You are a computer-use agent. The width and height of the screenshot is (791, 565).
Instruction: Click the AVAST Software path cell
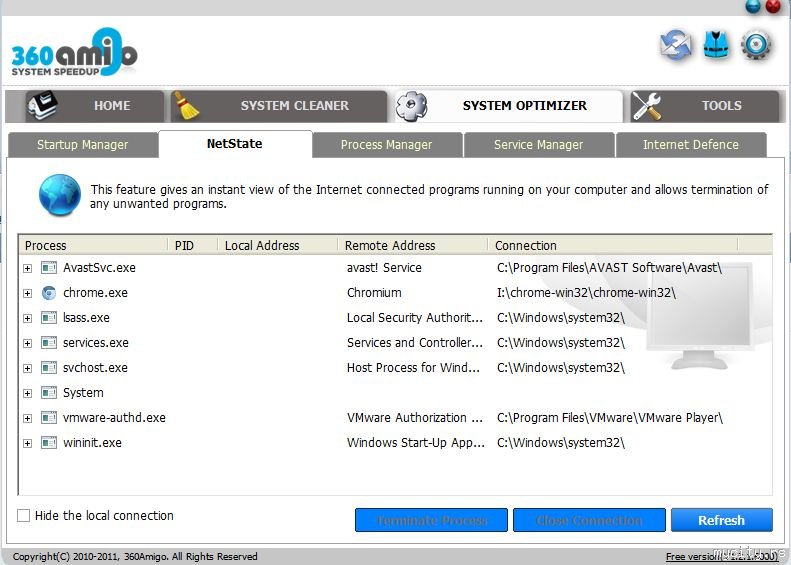coord(609,268)
